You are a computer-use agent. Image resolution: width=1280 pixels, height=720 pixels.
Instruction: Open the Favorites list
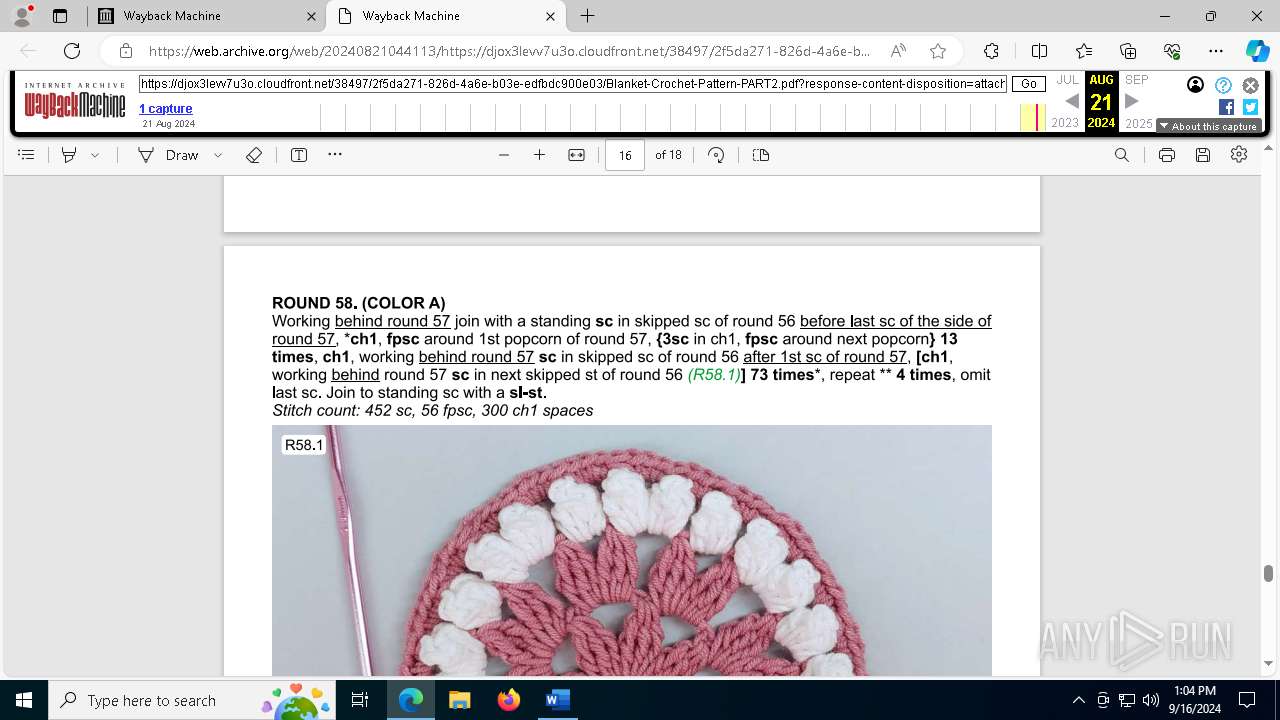(1084, 51)
